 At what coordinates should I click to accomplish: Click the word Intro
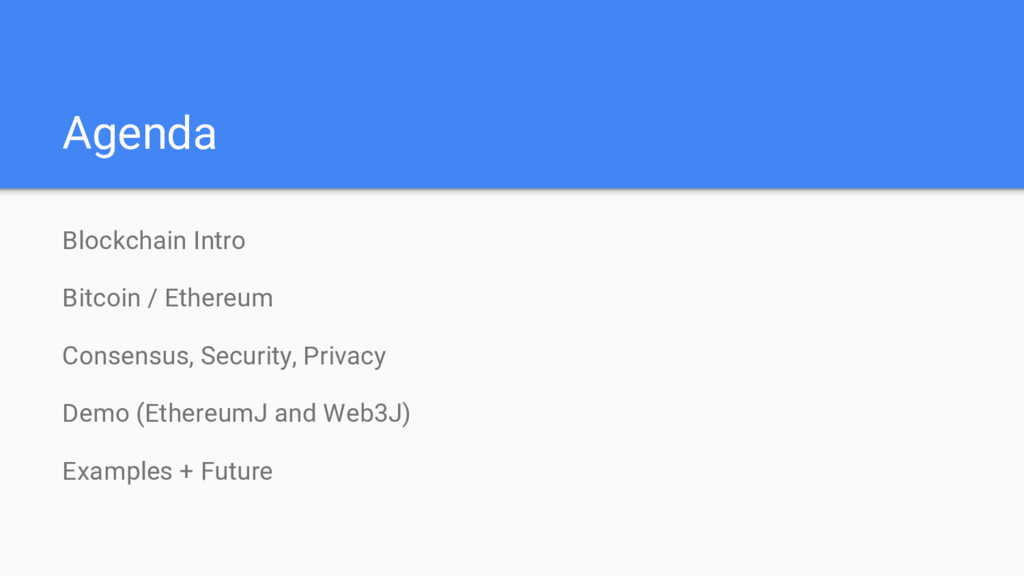point(219,241)
